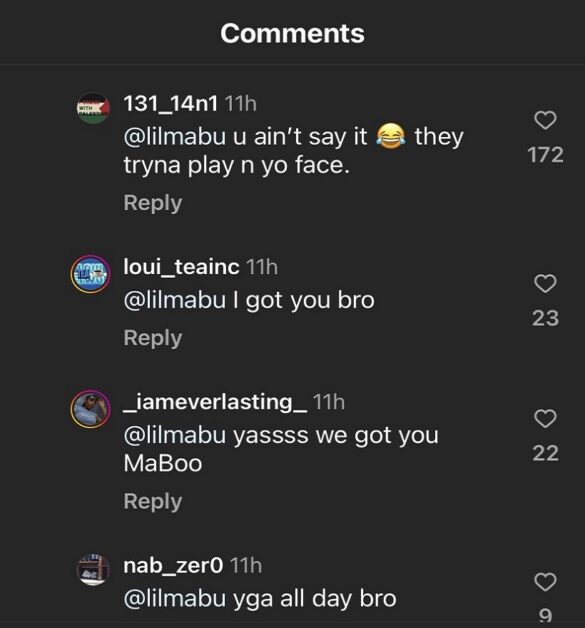This screenshot has width=585, height=628.
Task: Like the comment by 131_14n1
Action: (x=545, y=120)
